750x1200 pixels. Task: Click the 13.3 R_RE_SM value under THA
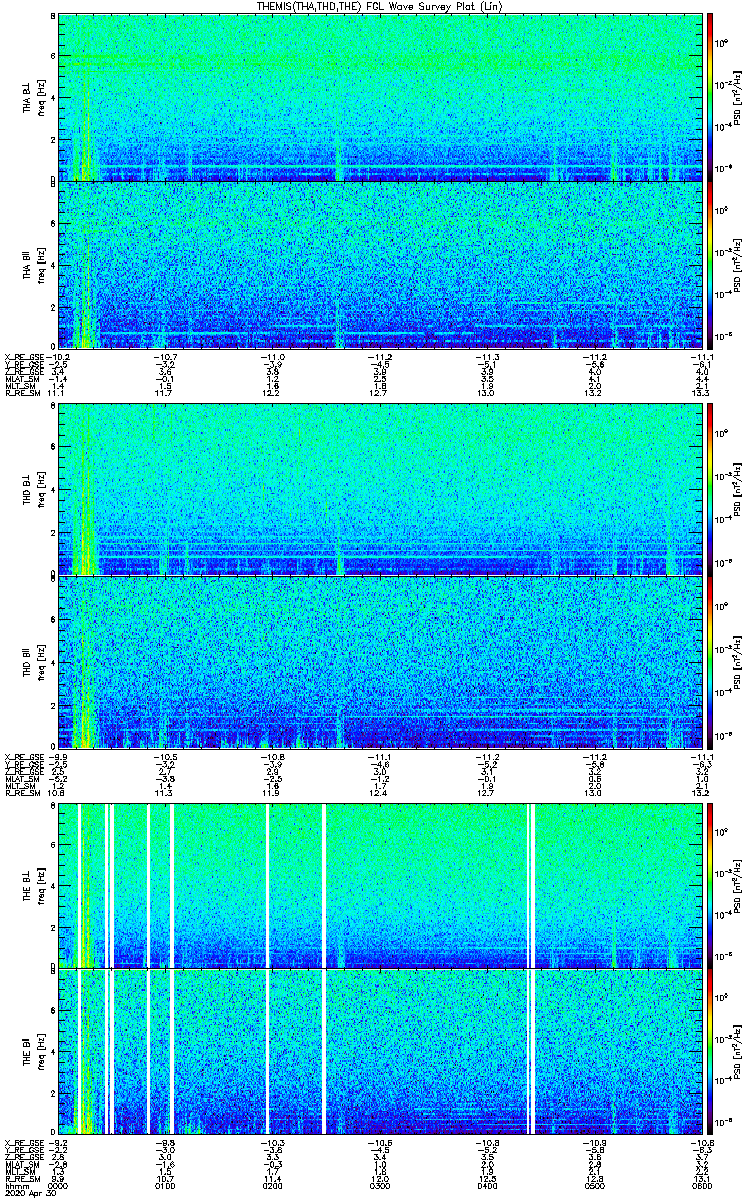tap(701, 394)
